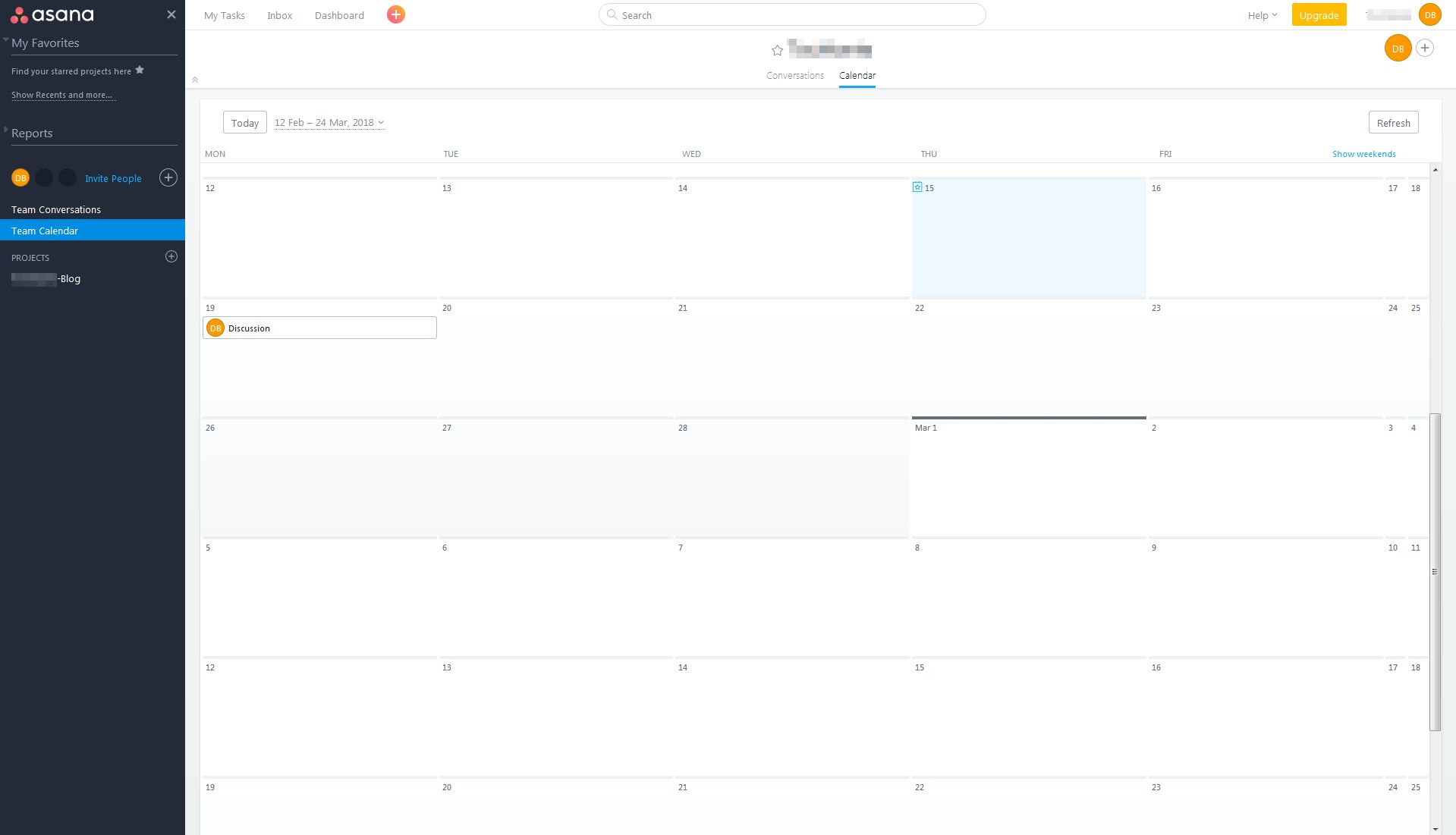Click the blurred team name title
This screenshot has height=835, width=1456.
point(829,49)
